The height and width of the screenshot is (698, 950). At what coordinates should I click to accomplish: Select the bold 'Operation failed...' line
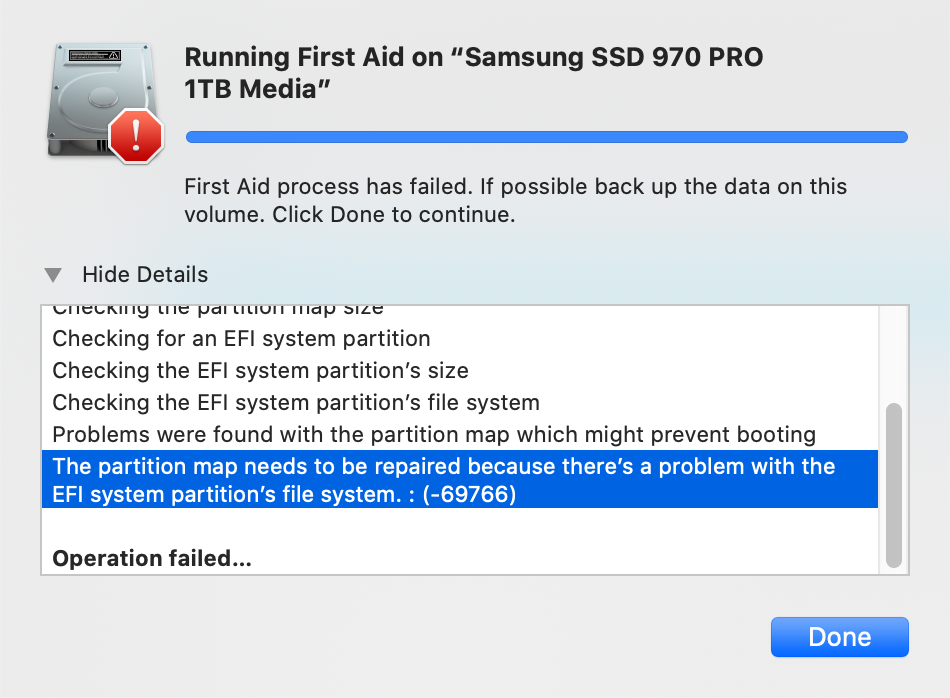[152, 558]
